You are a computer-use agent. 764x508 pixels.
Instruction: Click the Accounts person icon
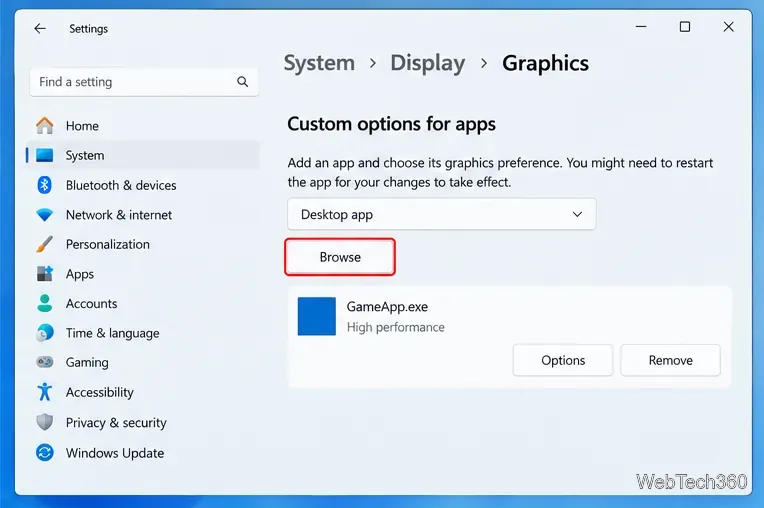(45, 303)
